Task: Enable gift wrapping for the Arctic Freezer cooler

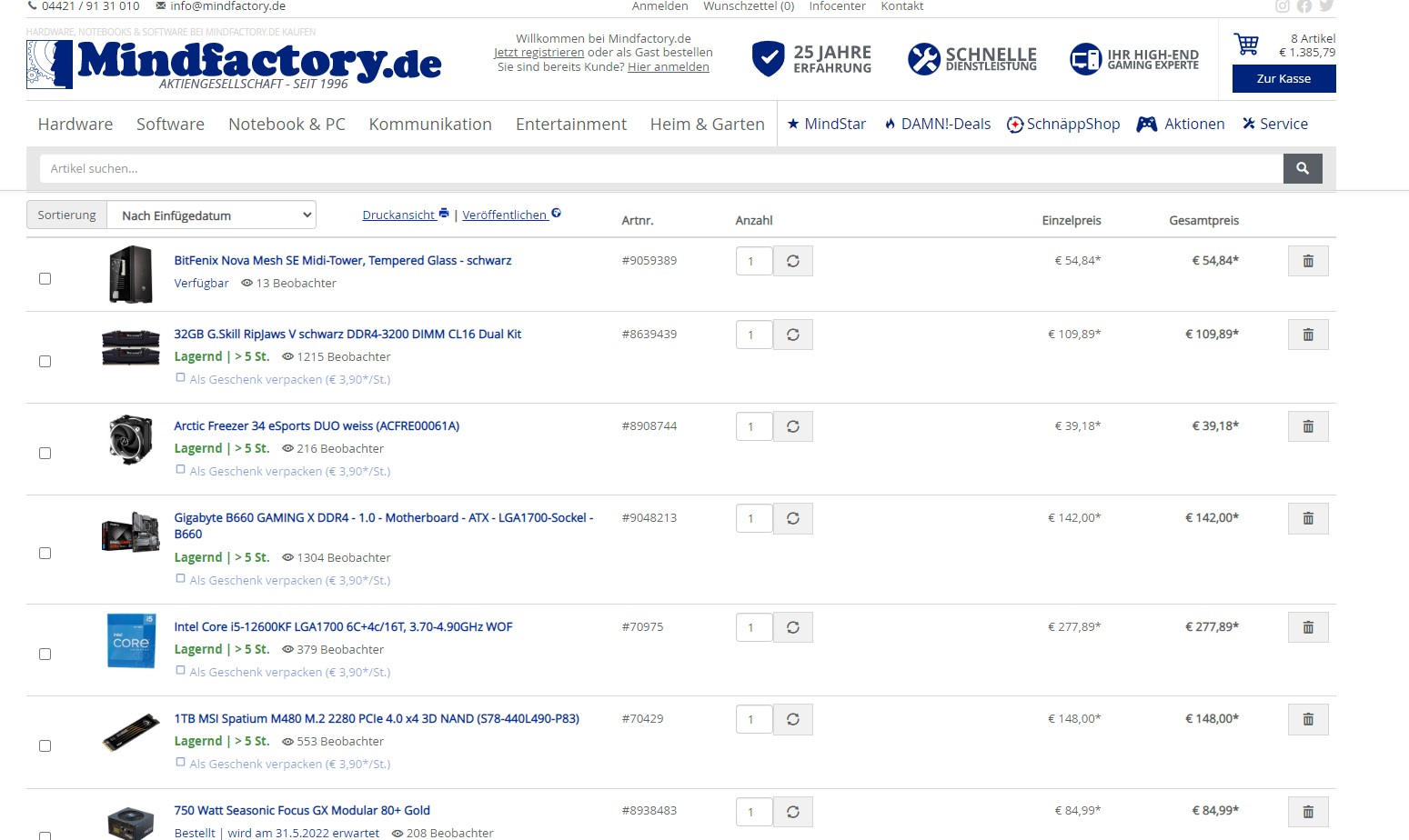Action: (x=180, y=467)
